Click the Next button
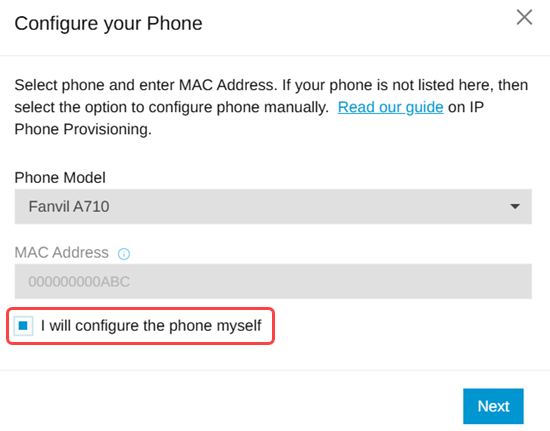Image resolution: width=550 pixels, height=431 pixels. point(493,406)
